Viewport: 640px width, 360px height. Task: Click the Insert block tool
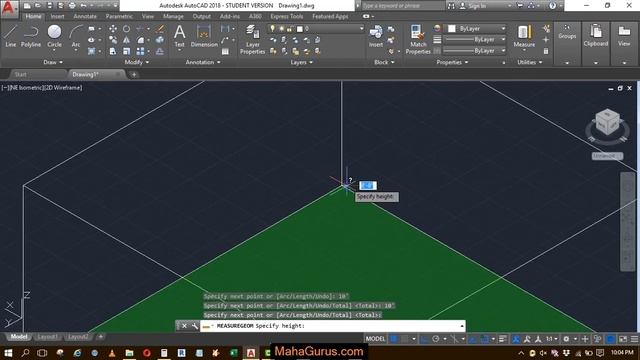pyautogui.click(x=376, y=36)
